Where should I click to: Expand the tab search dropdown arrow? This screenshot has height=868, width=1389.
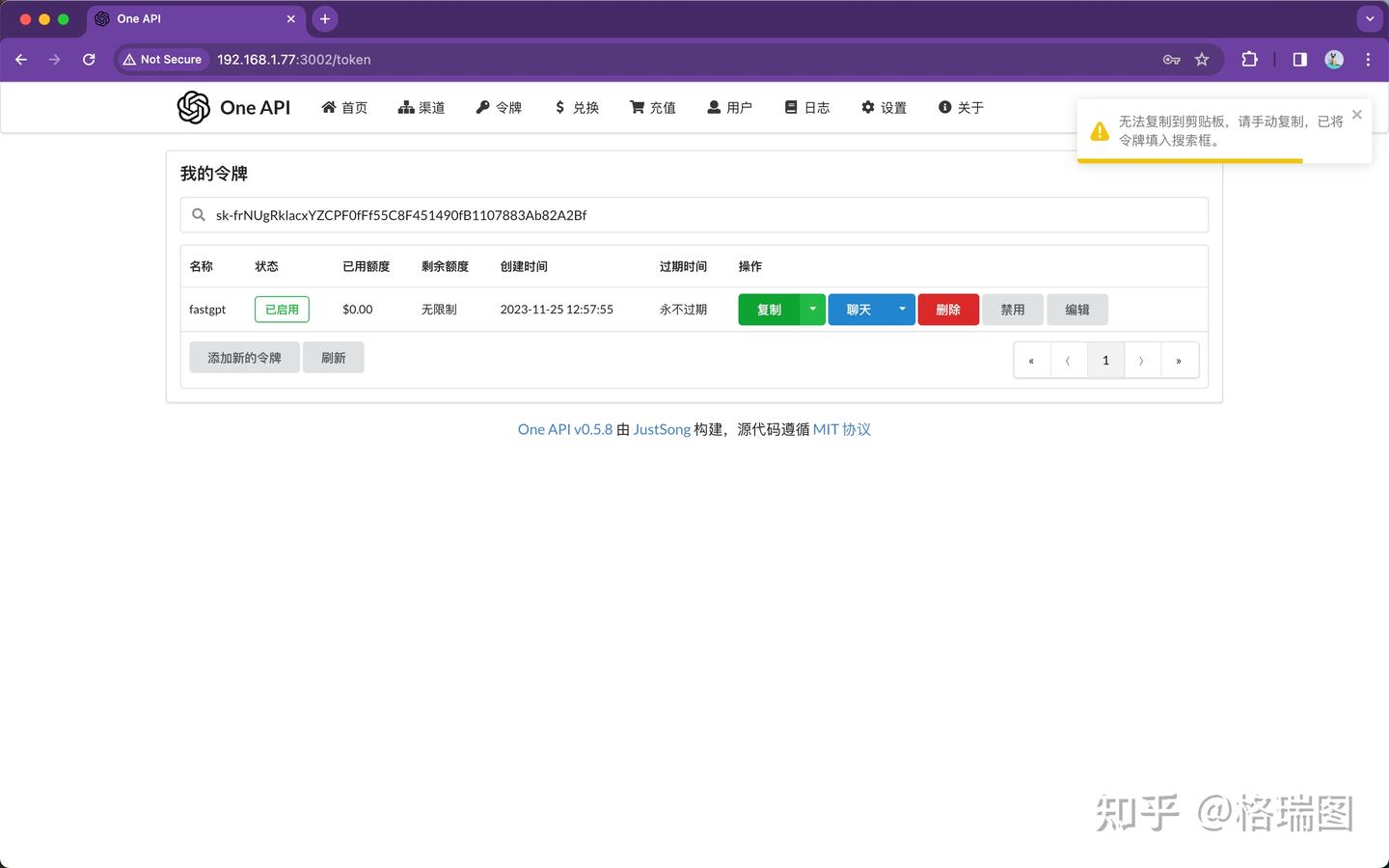pos(1370,19)
